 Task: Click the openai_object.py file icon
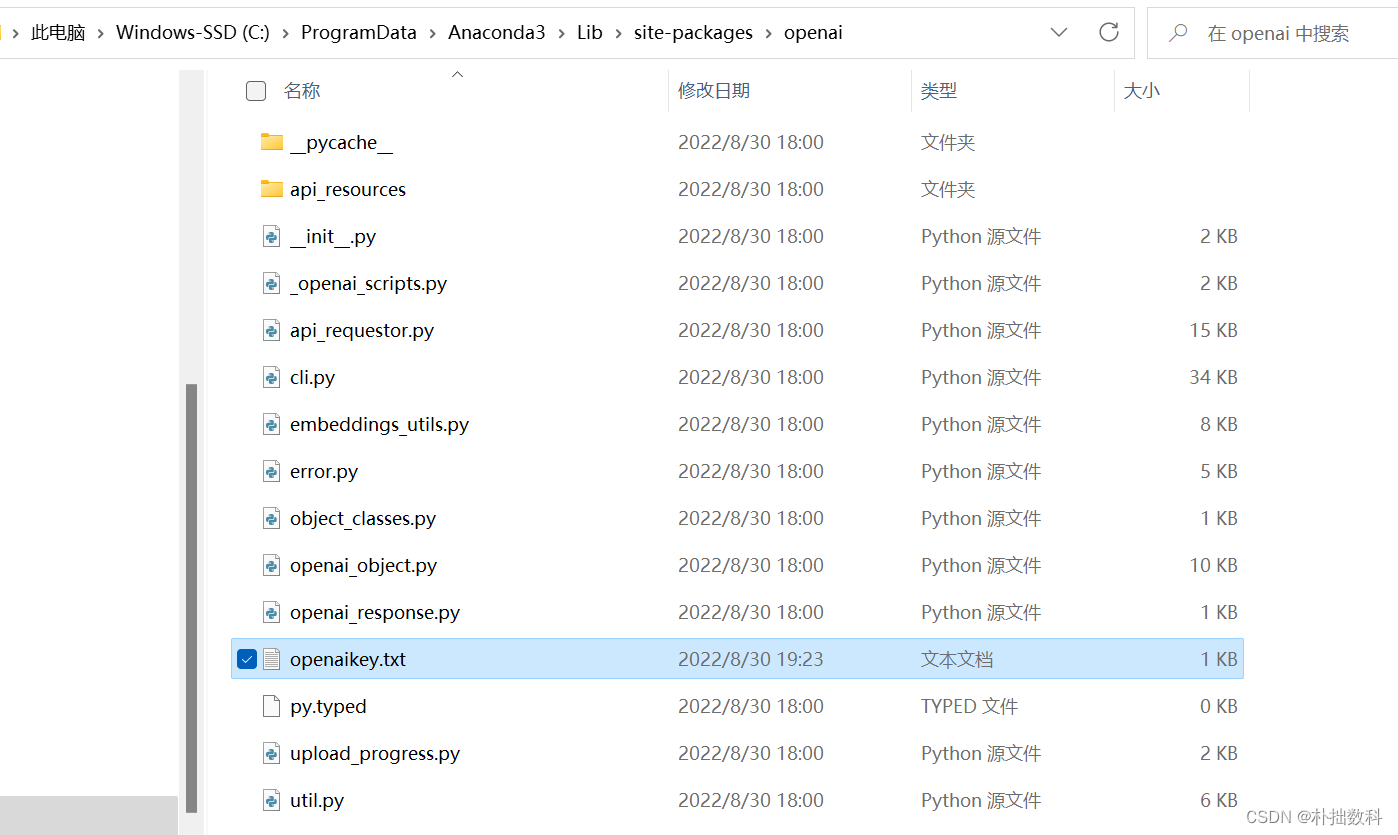pyautogui.click(x=271, y=565)
